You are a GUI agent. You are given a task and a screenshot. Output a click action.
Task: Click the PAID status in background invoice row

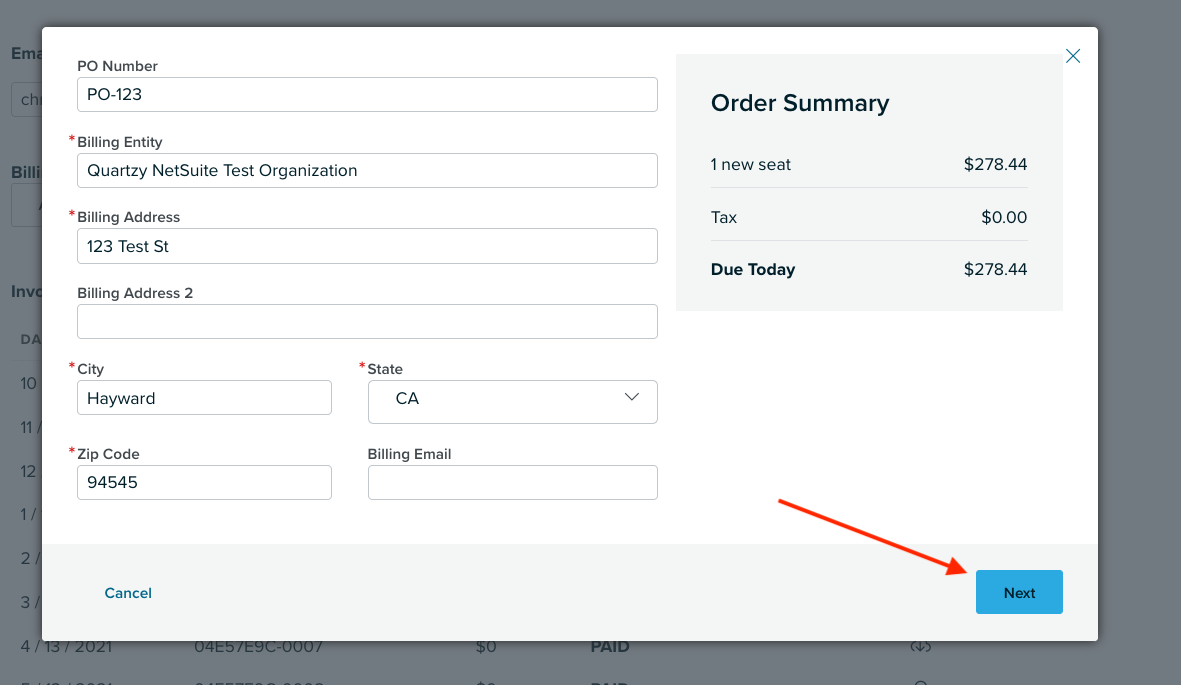[x=609, y=647]
